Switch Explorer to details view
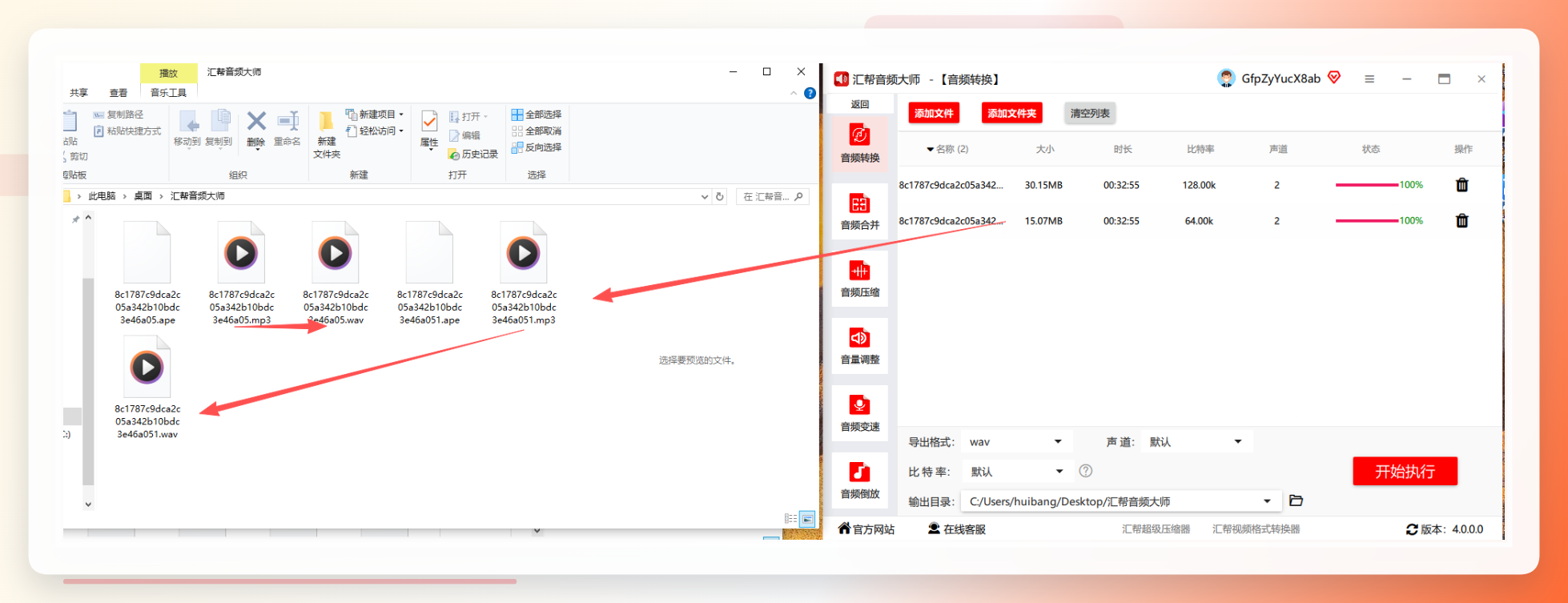This screenshot has height=603, width=1568. click(x=790, y=519)
